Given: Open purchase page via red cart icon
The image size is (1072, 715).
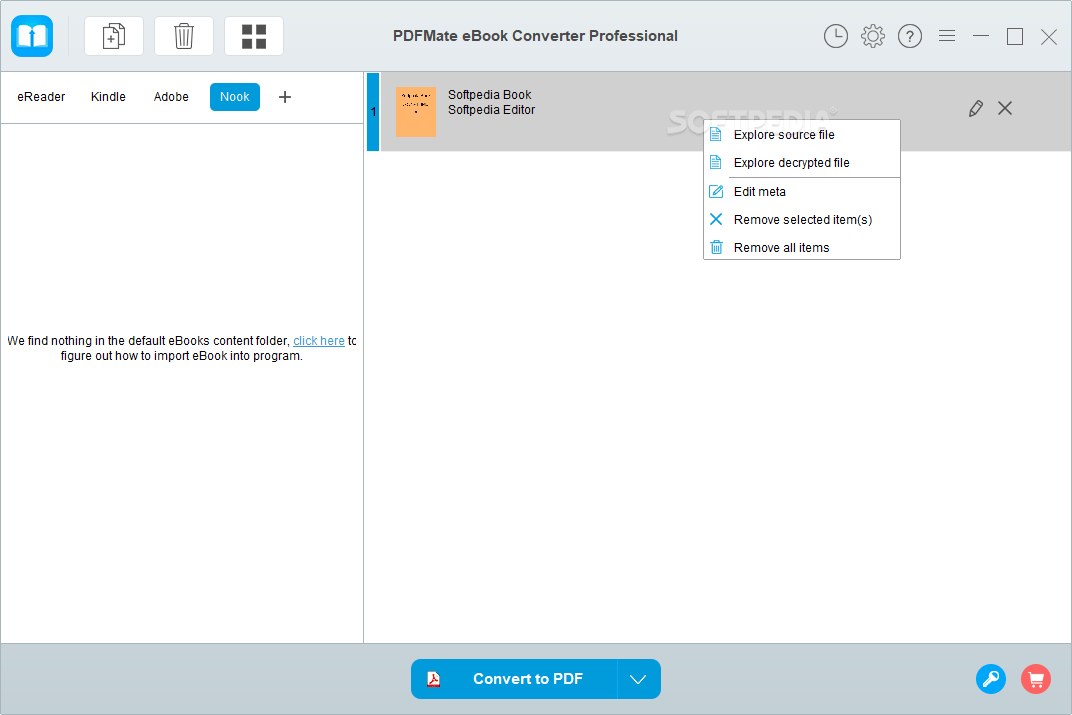Looking at the screenshot, I should coord(1036,679).
